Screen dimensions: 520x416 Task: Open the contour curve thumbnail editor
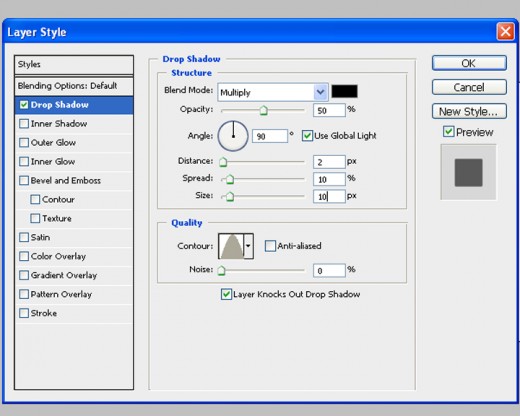[231, 246]
